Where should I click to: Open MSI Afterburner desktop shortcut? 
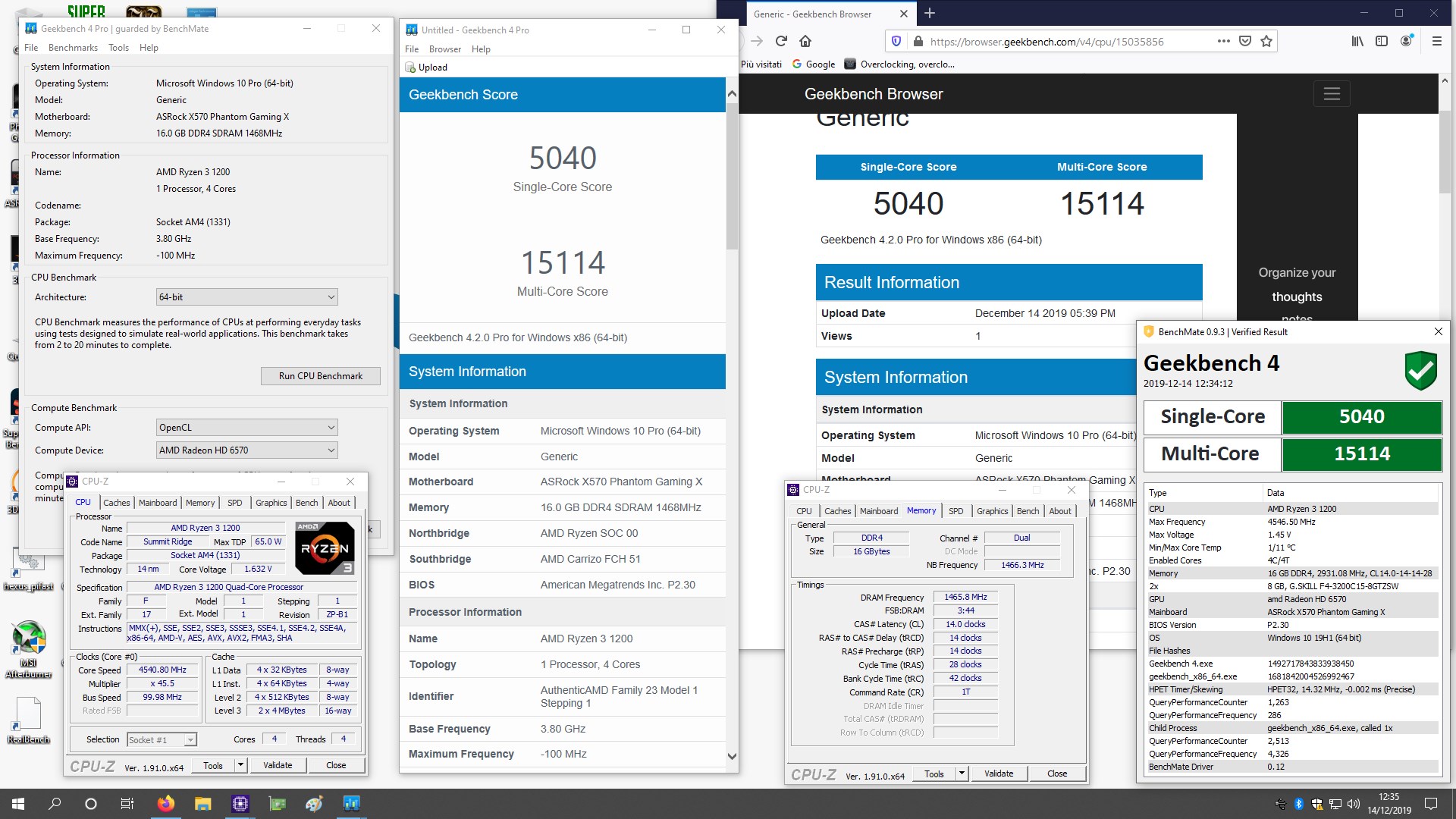click(29, 648)
